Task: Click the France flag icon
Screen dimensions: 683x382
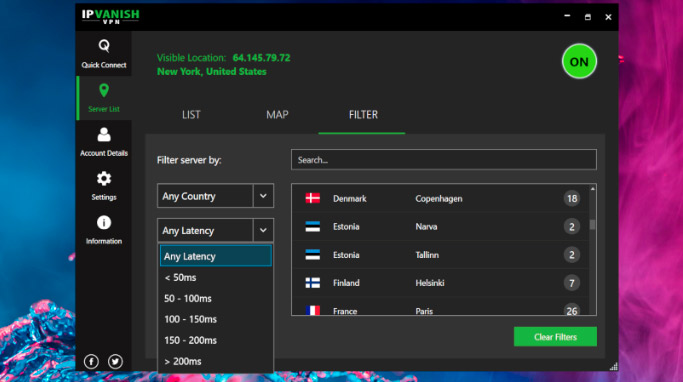Action: click(x=313, y=311)
